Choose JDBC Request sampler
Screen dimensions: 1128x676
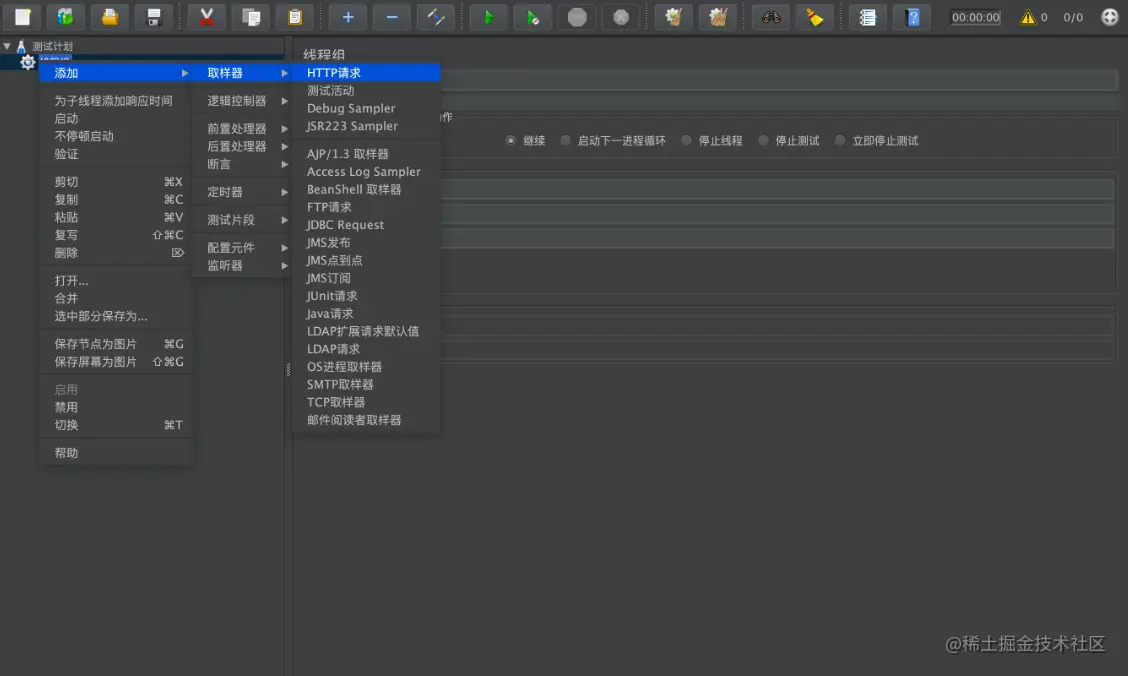coord(366,224)
